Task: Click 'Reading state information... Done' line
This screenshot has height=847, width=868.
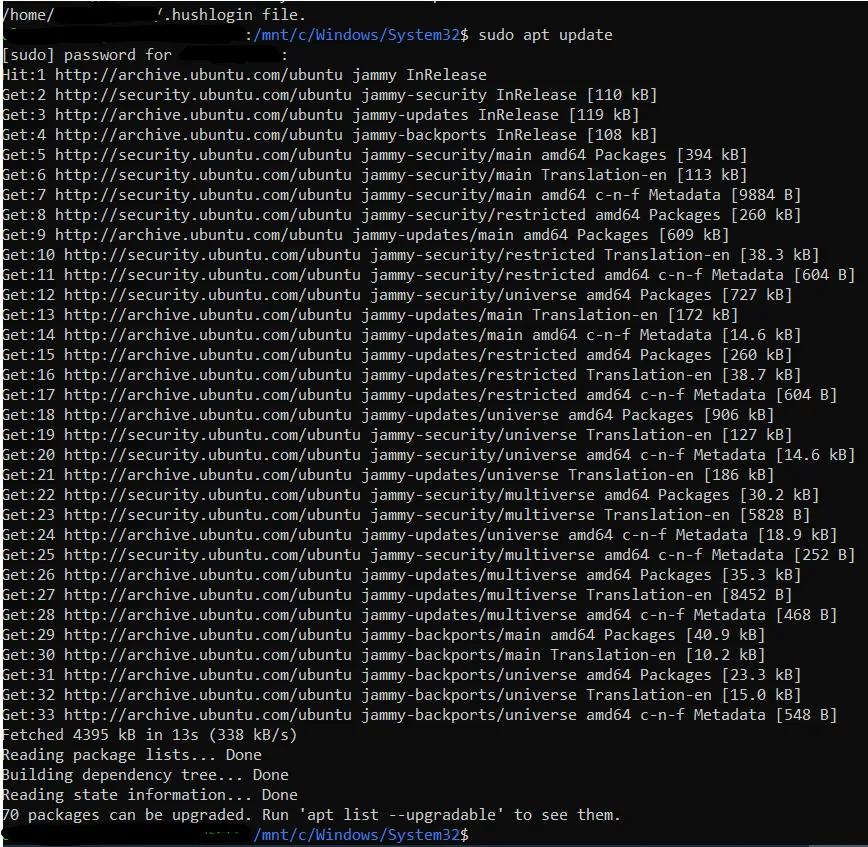Action: pyautogui.click(x=149, y=794)
